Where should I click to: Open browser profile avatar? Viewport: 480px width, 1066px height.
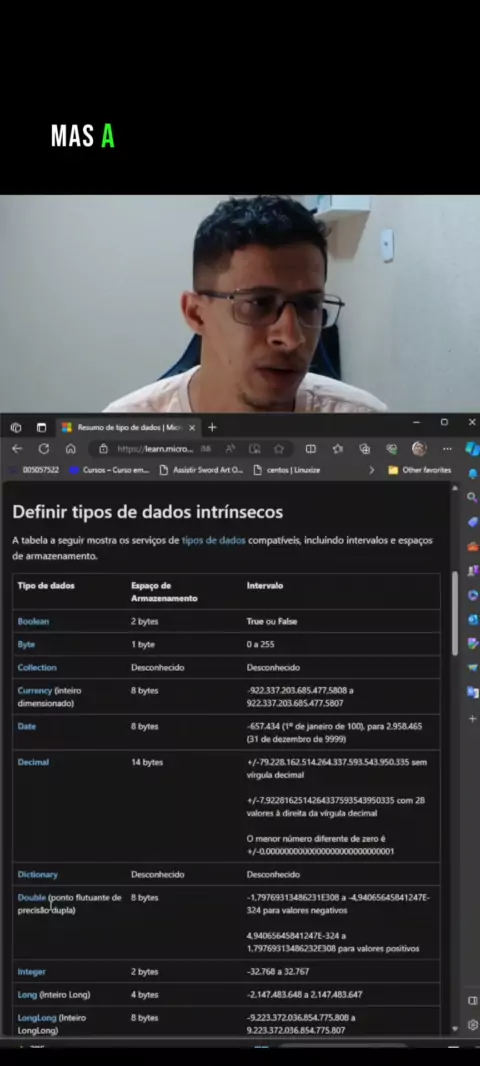419,449
